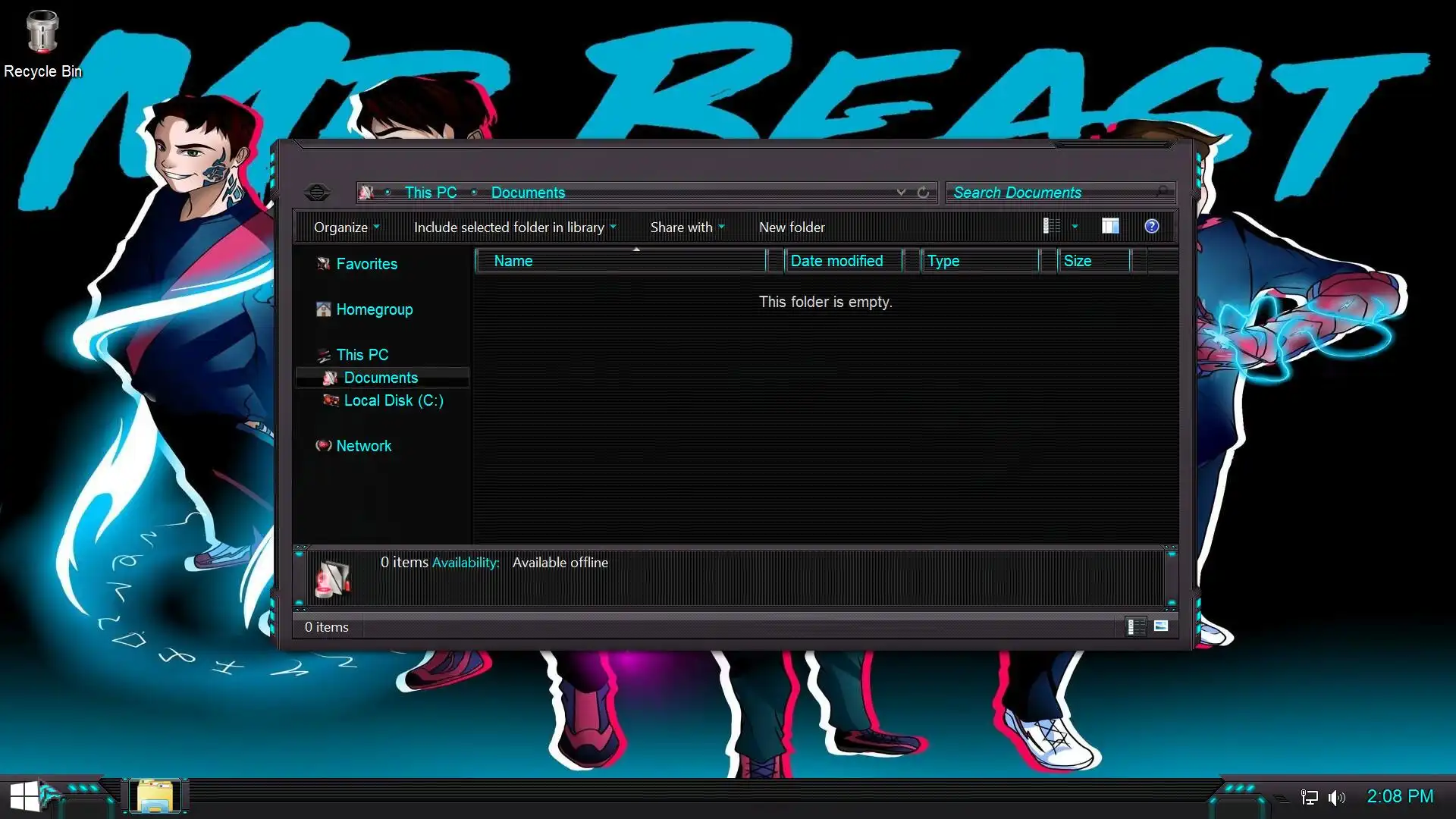Expand address bar history dropdown arrow
The image size is (1456, 819).
pyautogui.click(x=901, y=193)
